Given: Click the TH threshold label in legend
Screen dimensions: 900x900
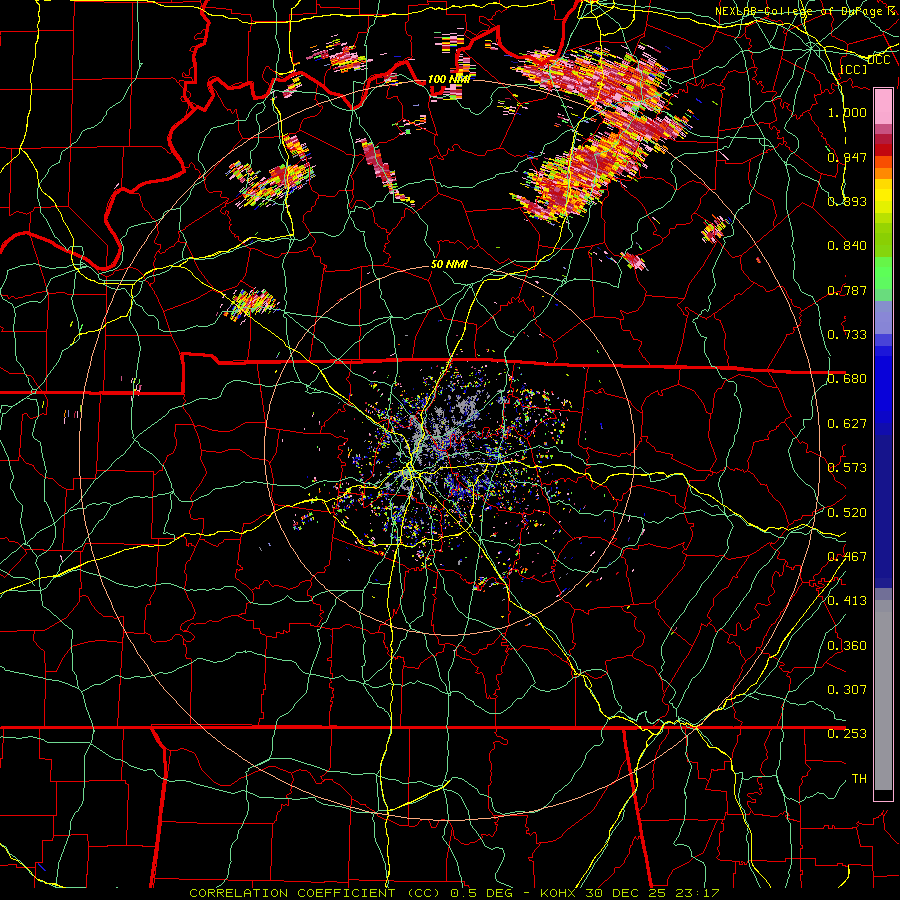Looking at the screenshot, I should (859, 778).
